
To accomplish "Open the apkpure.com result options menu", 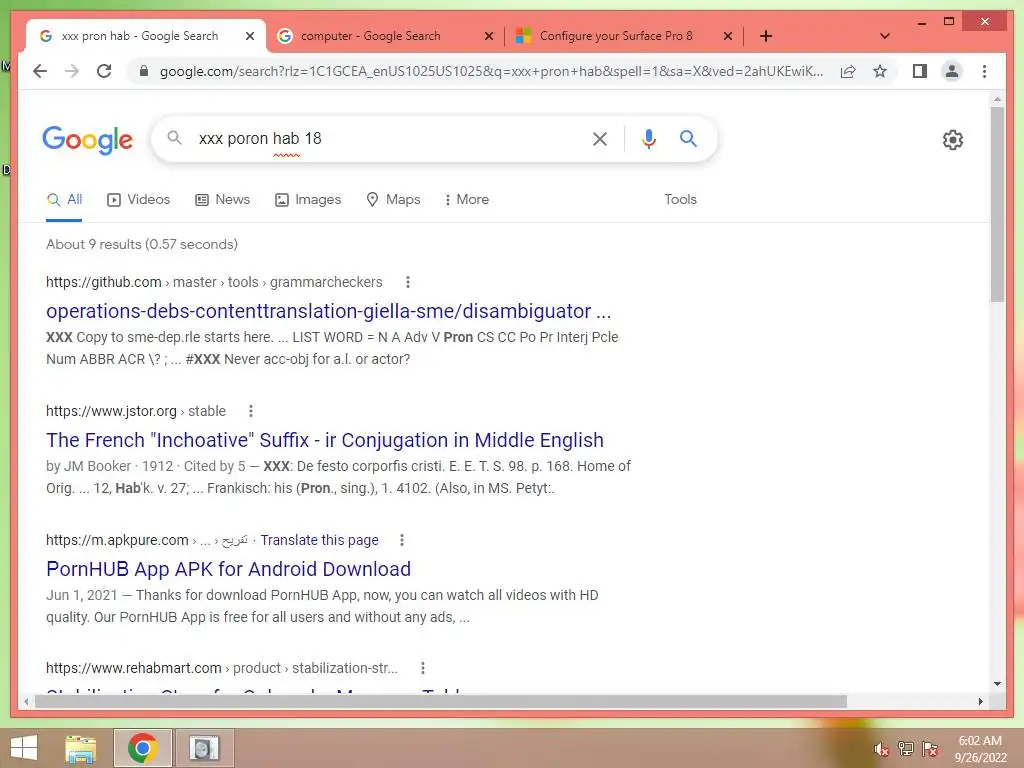I will [x=402, y=540].
